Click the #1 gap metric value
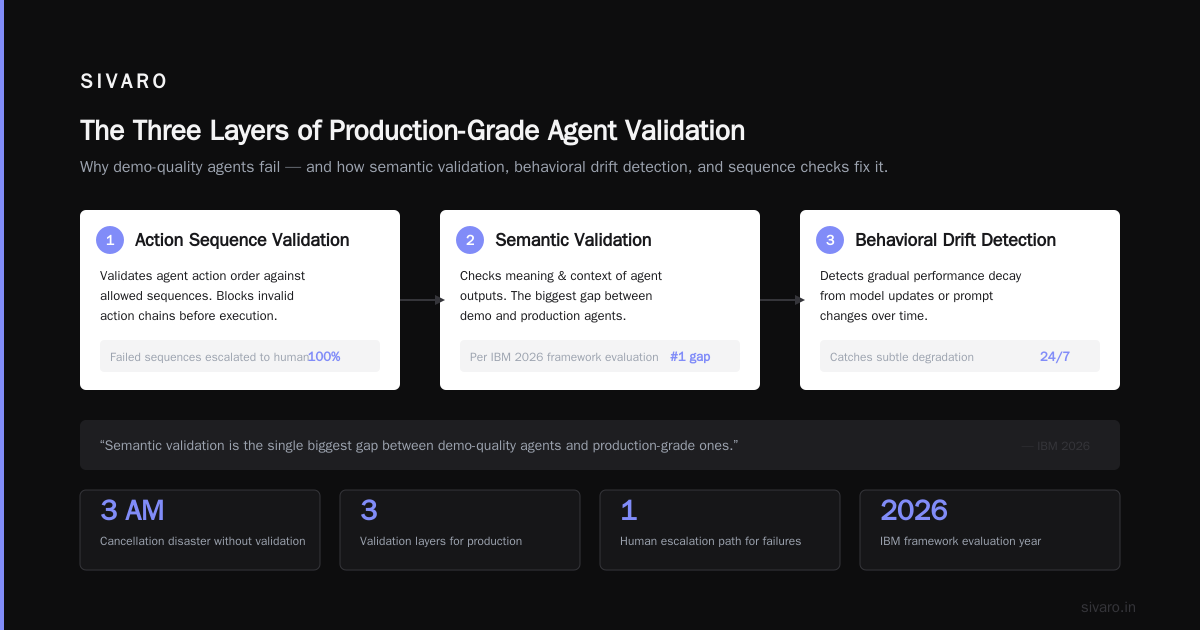The image size is (1200, 630). [690, 356]
